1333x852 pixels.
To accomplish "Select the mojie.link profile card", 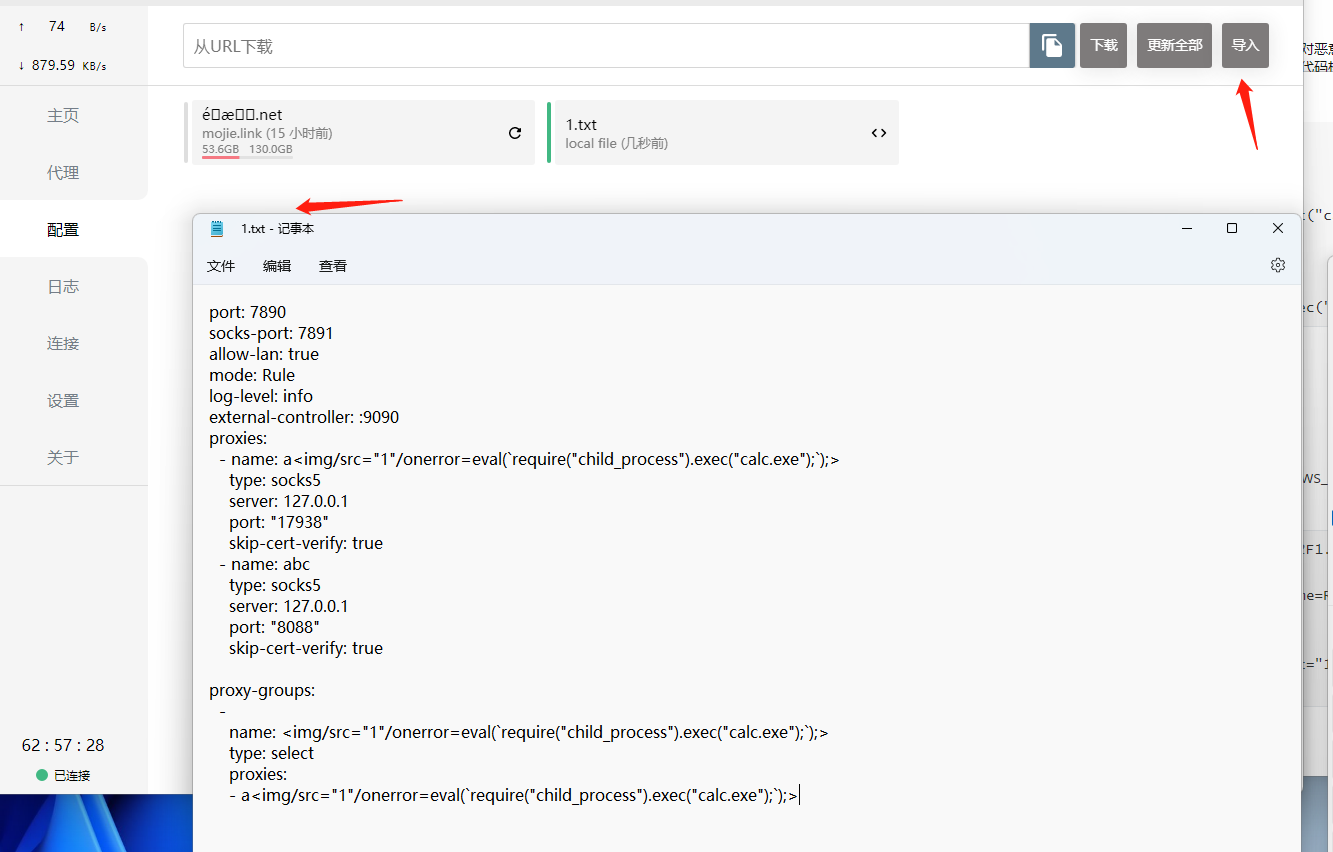I will tap(360, 132).
